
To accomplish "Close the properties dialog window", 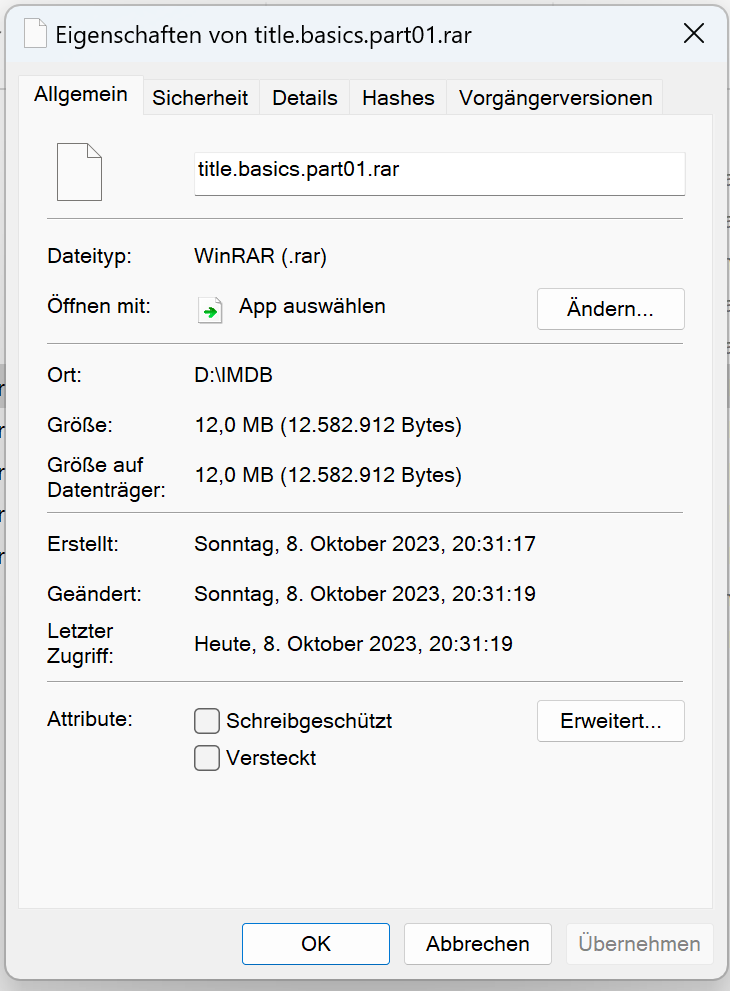I will tap(694, 34).
